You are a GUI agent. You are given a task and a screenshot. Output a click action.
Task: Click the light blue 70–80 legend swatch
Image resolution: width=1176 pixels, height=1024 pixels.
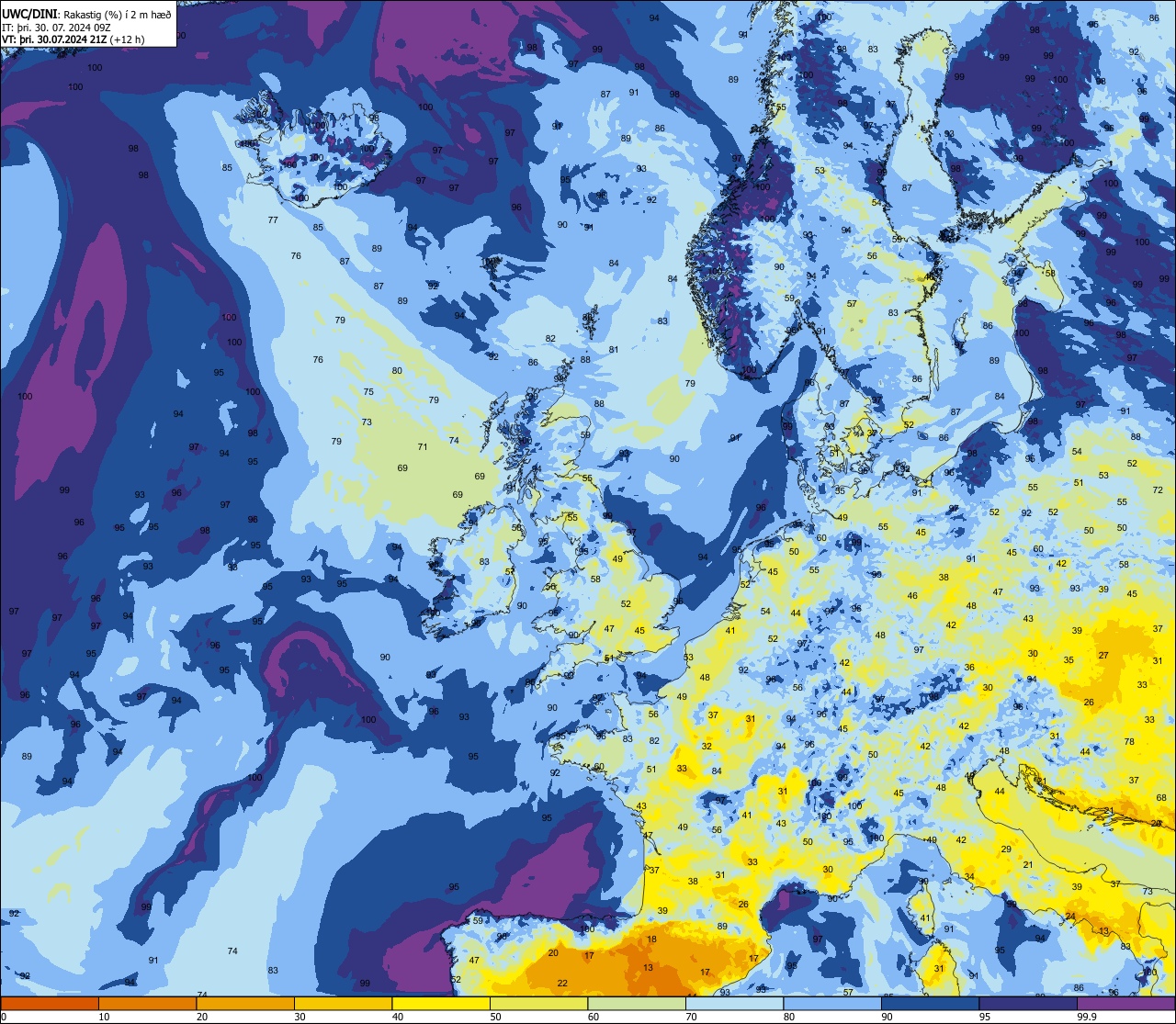(x=734, y=1003)
